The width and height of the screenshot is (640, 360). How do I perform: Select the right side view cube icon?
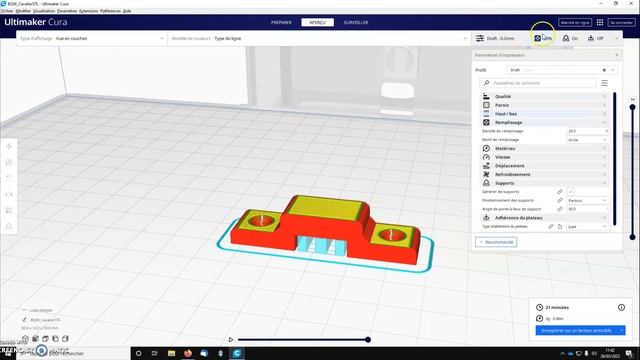pyautogui.click(x=65, y=339)
